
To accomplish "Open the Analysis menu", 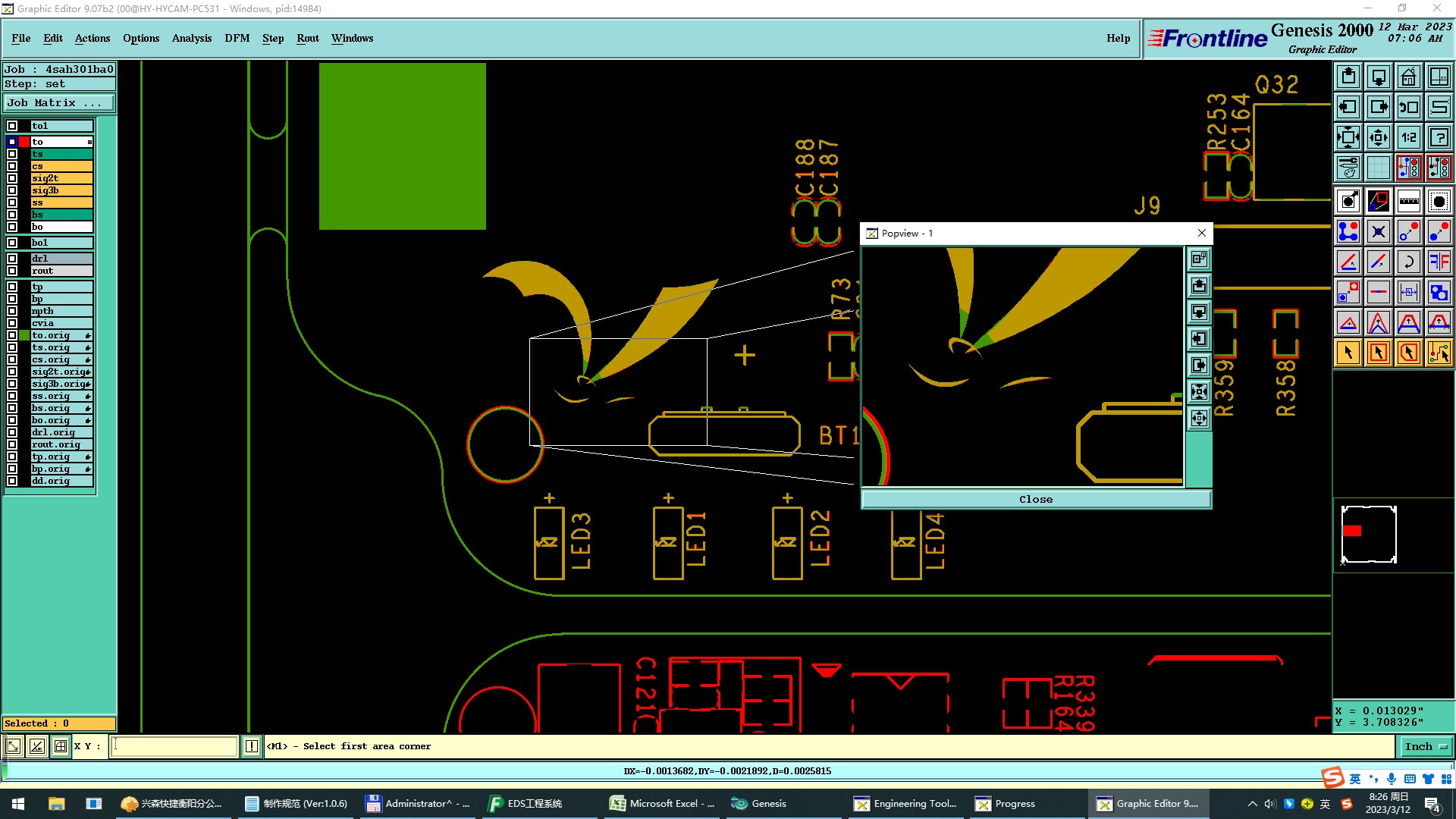I will coord(191,38).
